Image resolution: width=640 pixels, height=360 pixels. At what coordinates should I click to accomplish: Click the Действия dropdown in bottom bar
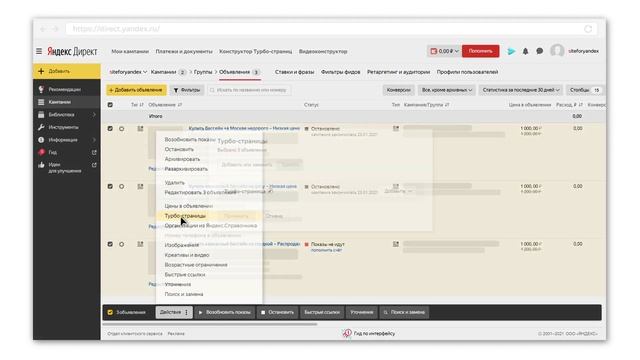pos(174,312)
